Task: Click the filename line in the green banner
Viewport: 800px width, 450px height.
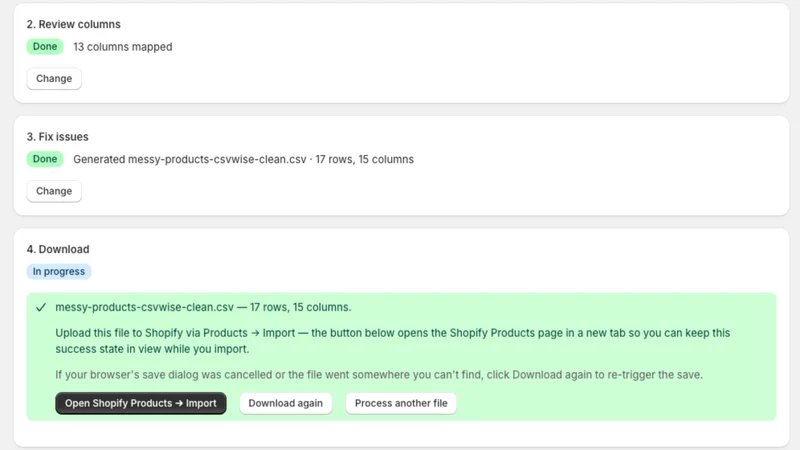Action: 203,307
